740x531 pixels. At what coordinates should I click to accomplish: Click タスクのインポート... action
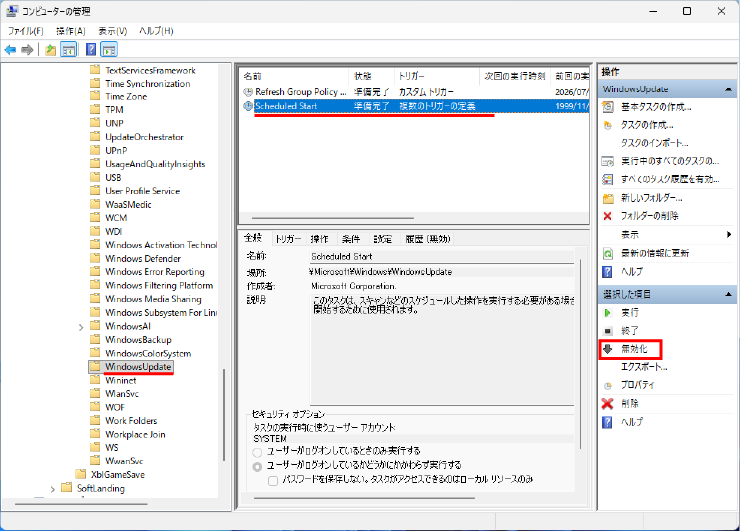[x=654, y=143]
